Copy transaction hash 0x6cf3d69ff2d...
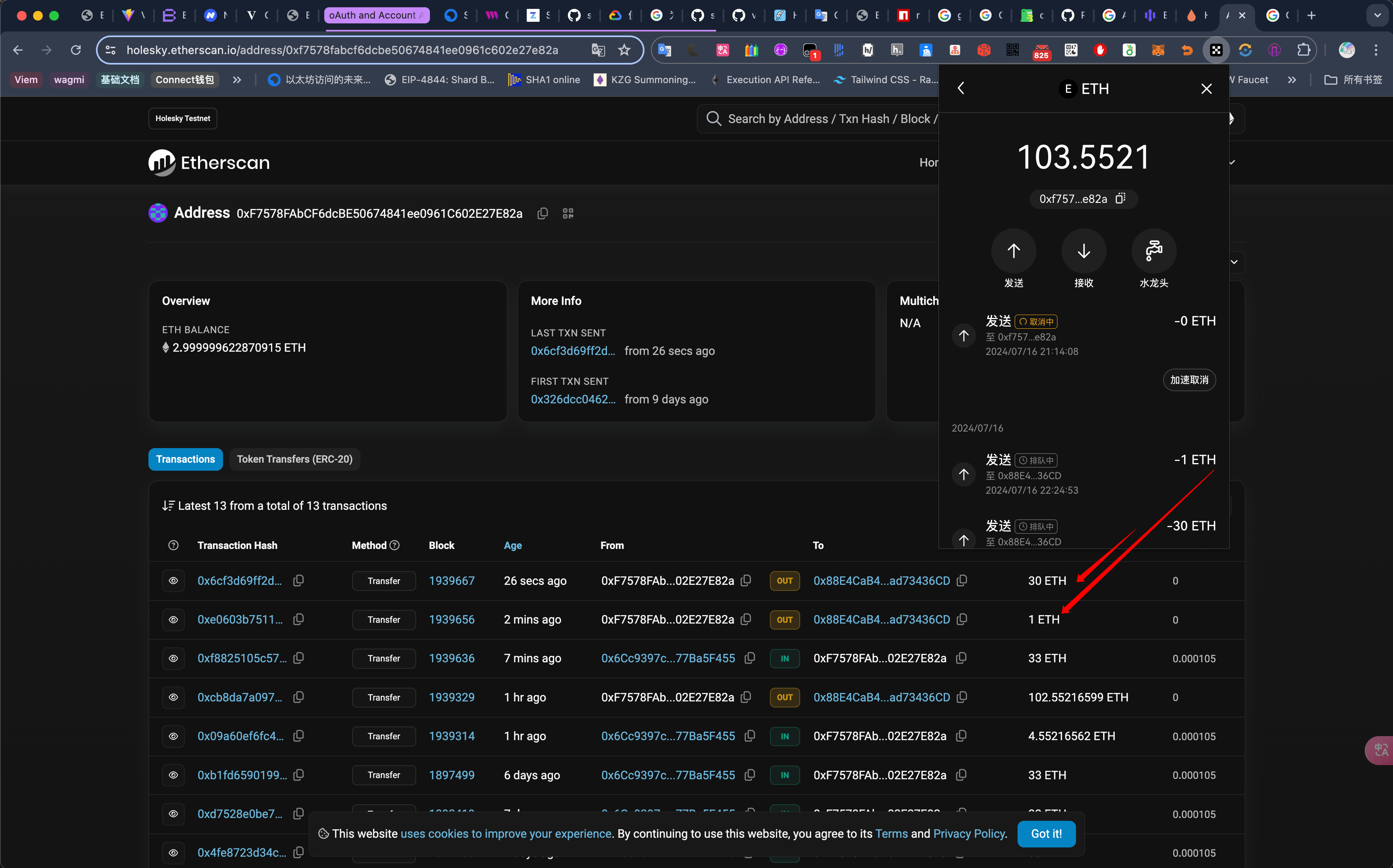1393x868 pixels. tap(298, 580)
